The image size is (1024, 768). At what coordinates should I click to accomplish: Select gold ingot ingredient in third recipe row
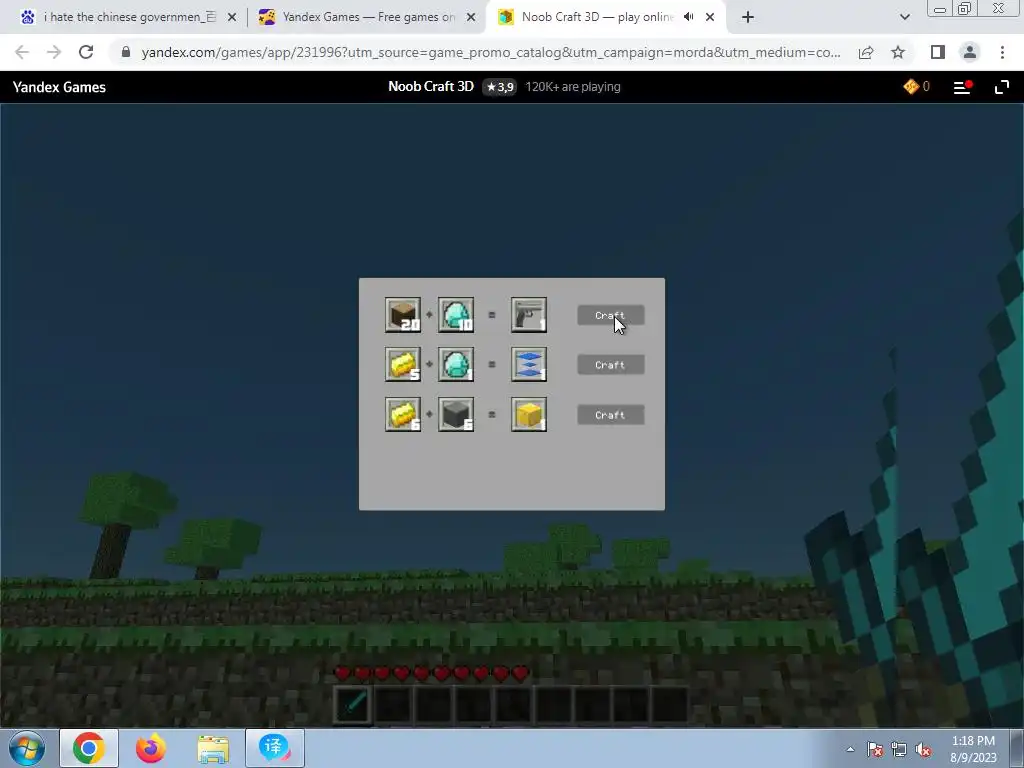(403, 414)
